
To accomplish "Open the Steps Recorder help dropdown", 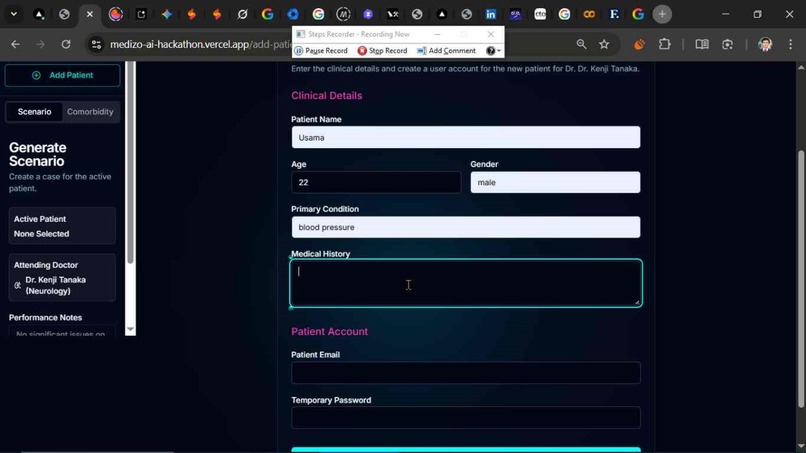I will 493,50.
